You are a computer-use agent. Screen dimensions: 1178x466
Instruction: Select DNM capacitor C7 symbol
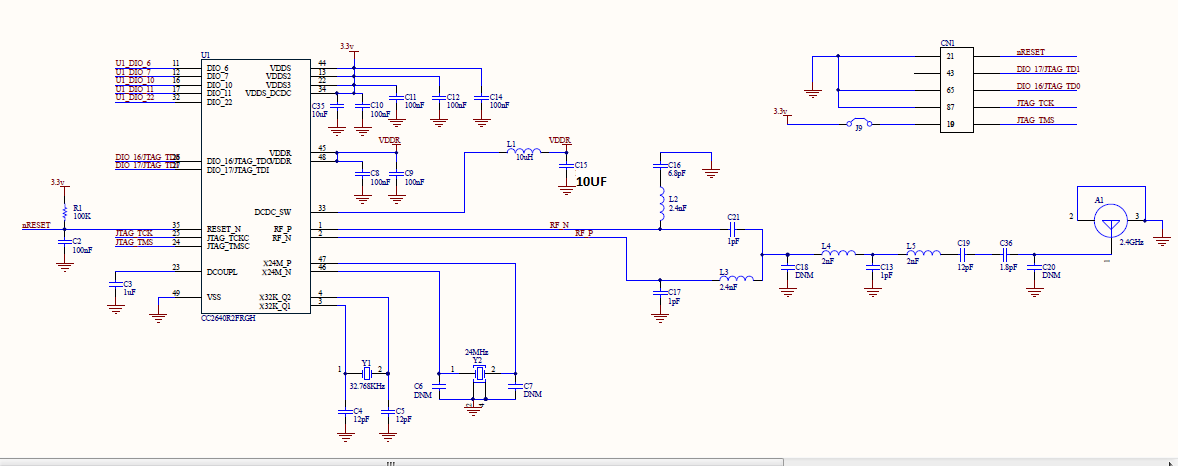coord(515,386)
